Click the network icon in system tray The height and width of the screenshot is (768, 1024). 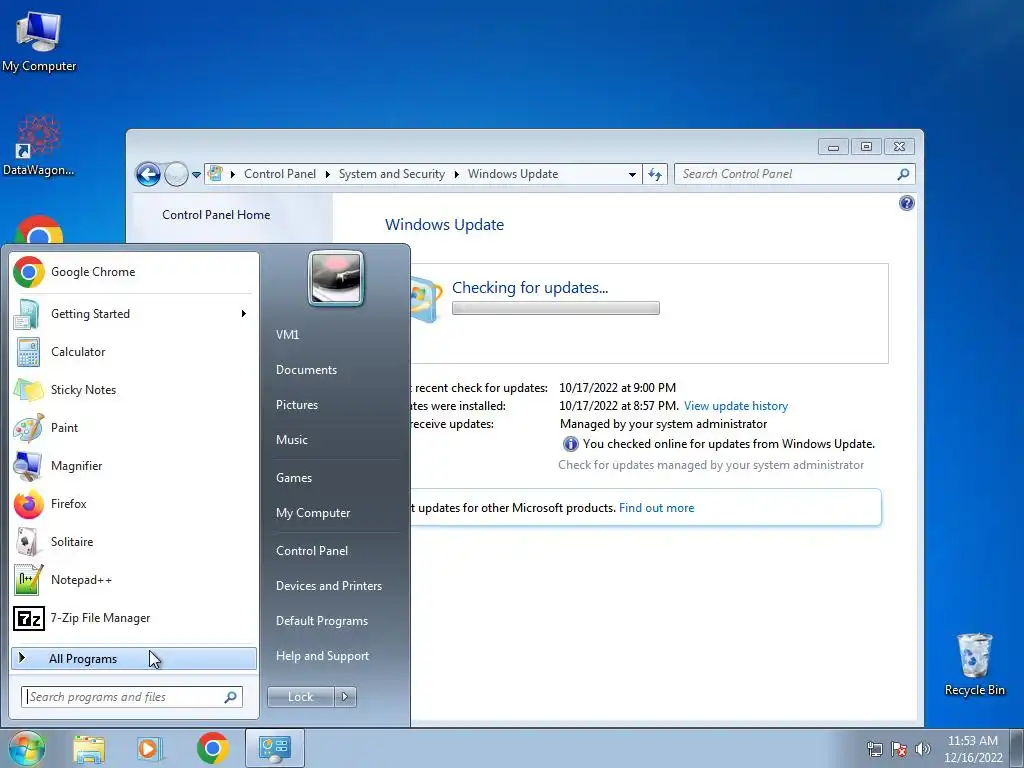[874, 749]
